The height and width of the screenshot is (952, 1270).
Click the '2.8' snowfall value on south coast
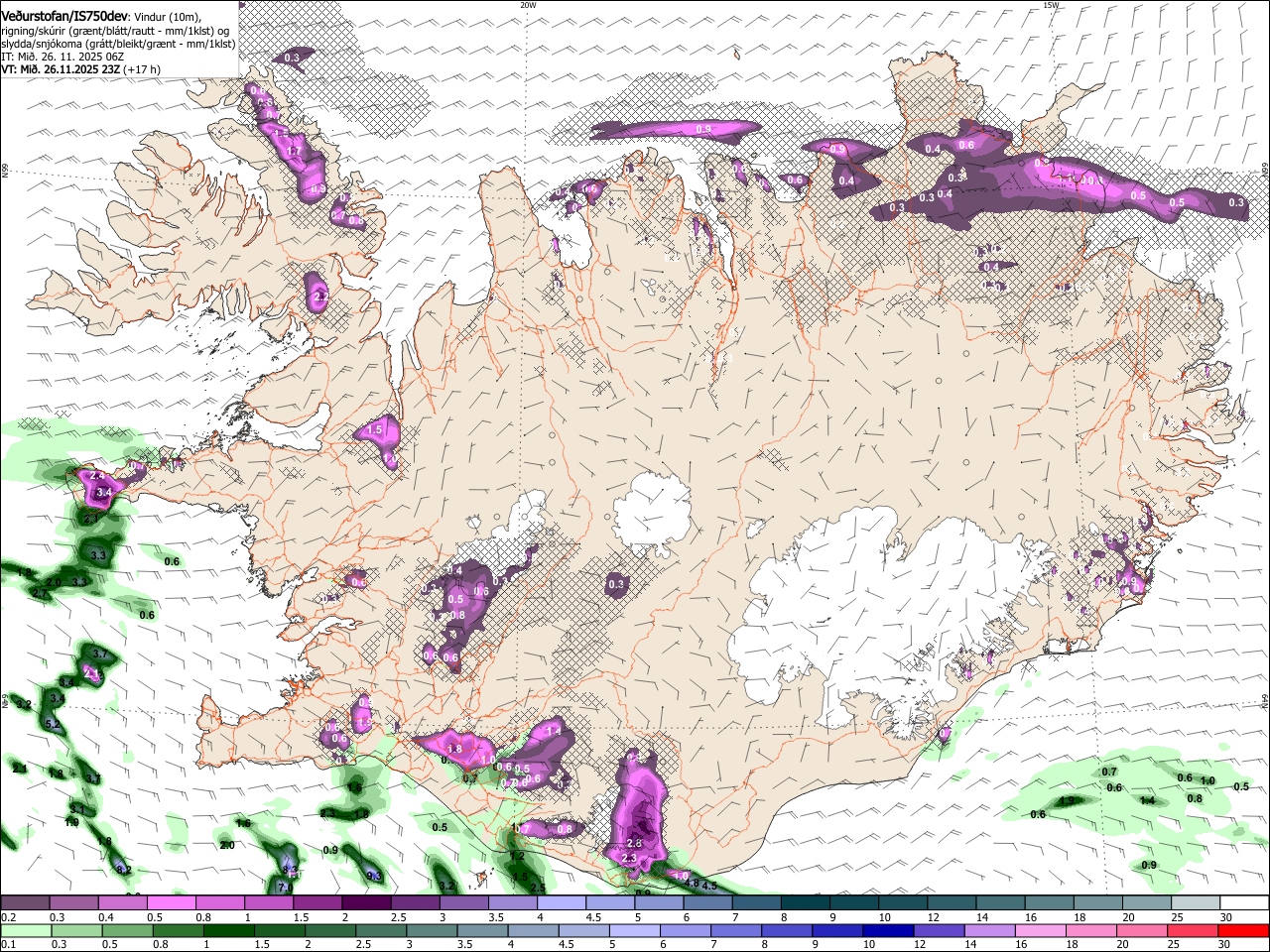(x=636, y=843)
